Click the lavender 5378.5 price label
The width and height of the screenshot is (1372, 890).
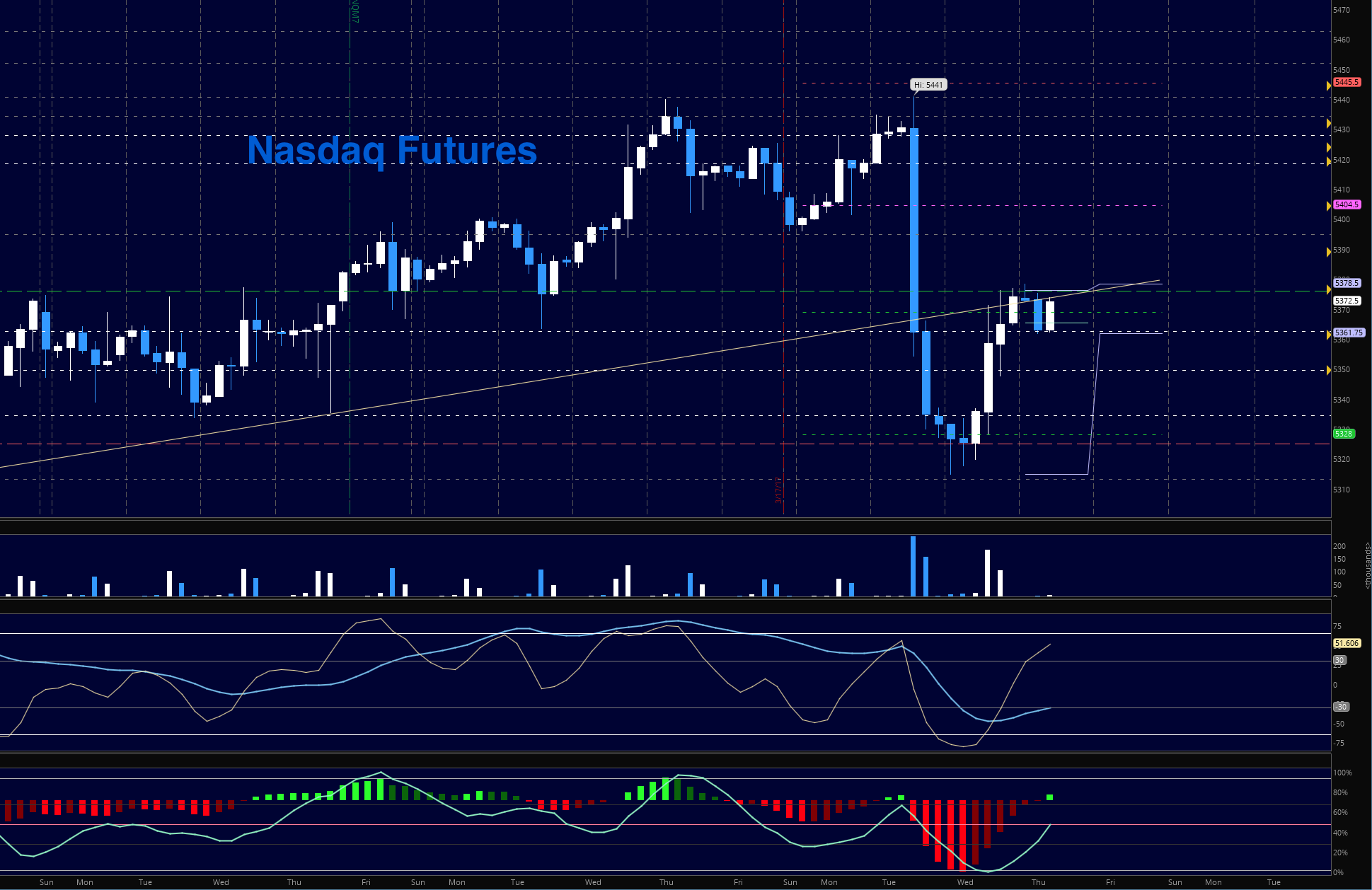coord(1346,283)
